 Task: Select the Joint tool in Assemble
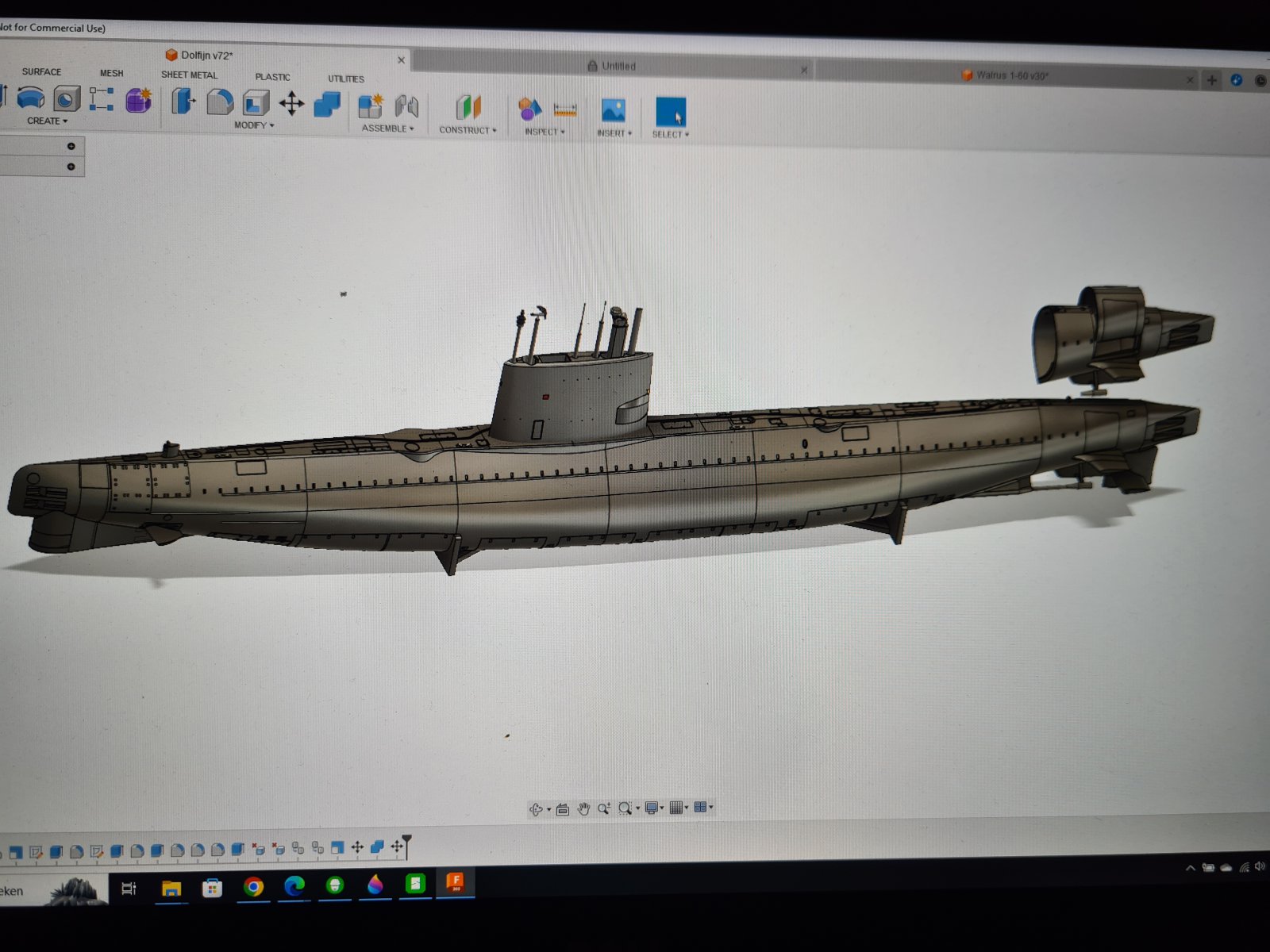pyautogui.click(x=406, y=107)
